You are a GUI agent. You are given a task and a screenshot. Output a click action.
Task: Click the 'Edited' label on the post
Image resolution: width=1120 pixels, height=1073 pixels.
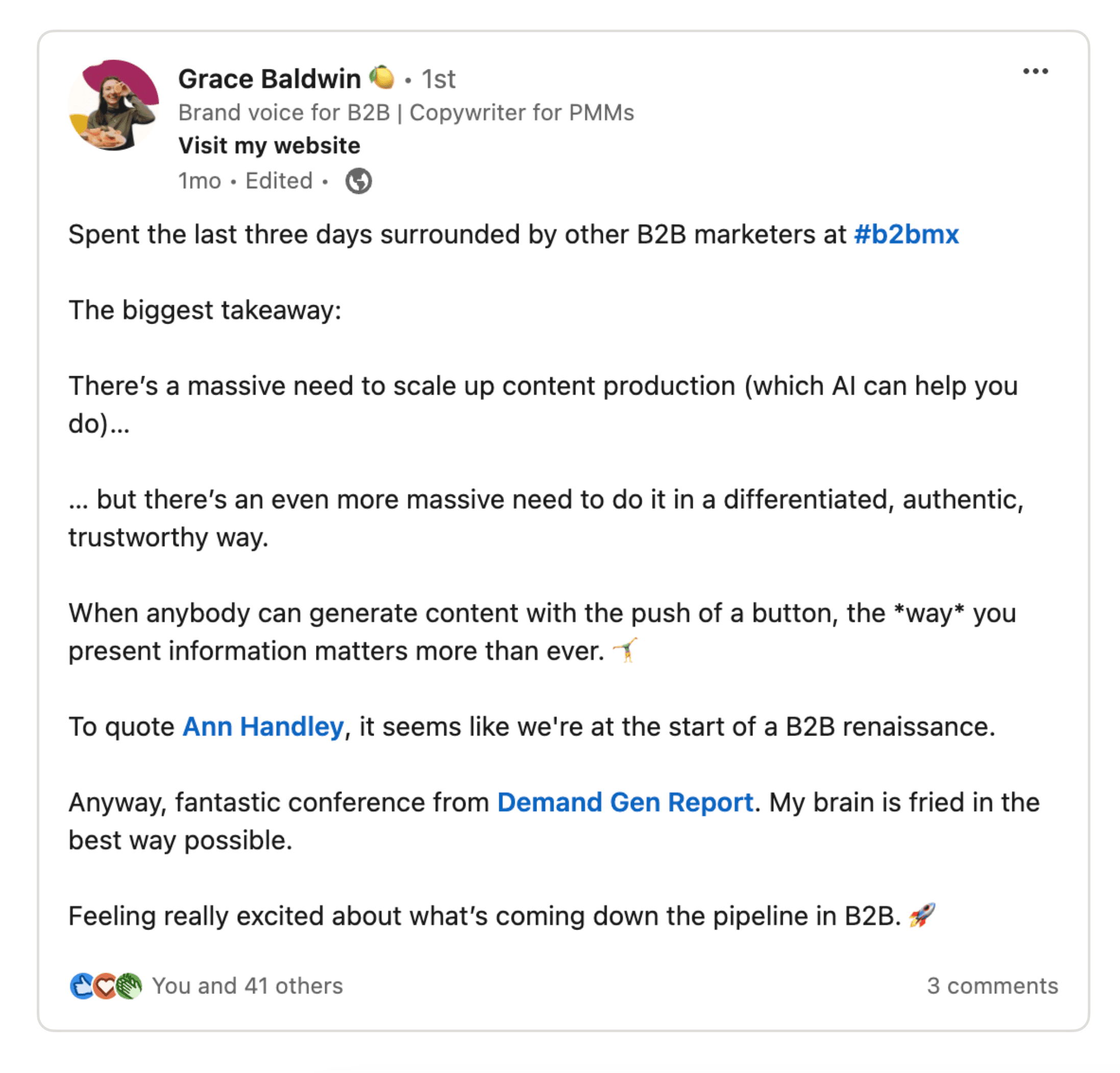(278, 181)
